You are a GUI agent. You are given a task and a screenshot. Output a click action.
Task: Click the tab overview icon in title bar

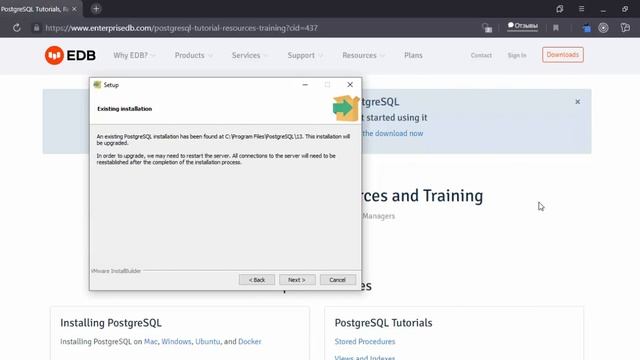560,9
